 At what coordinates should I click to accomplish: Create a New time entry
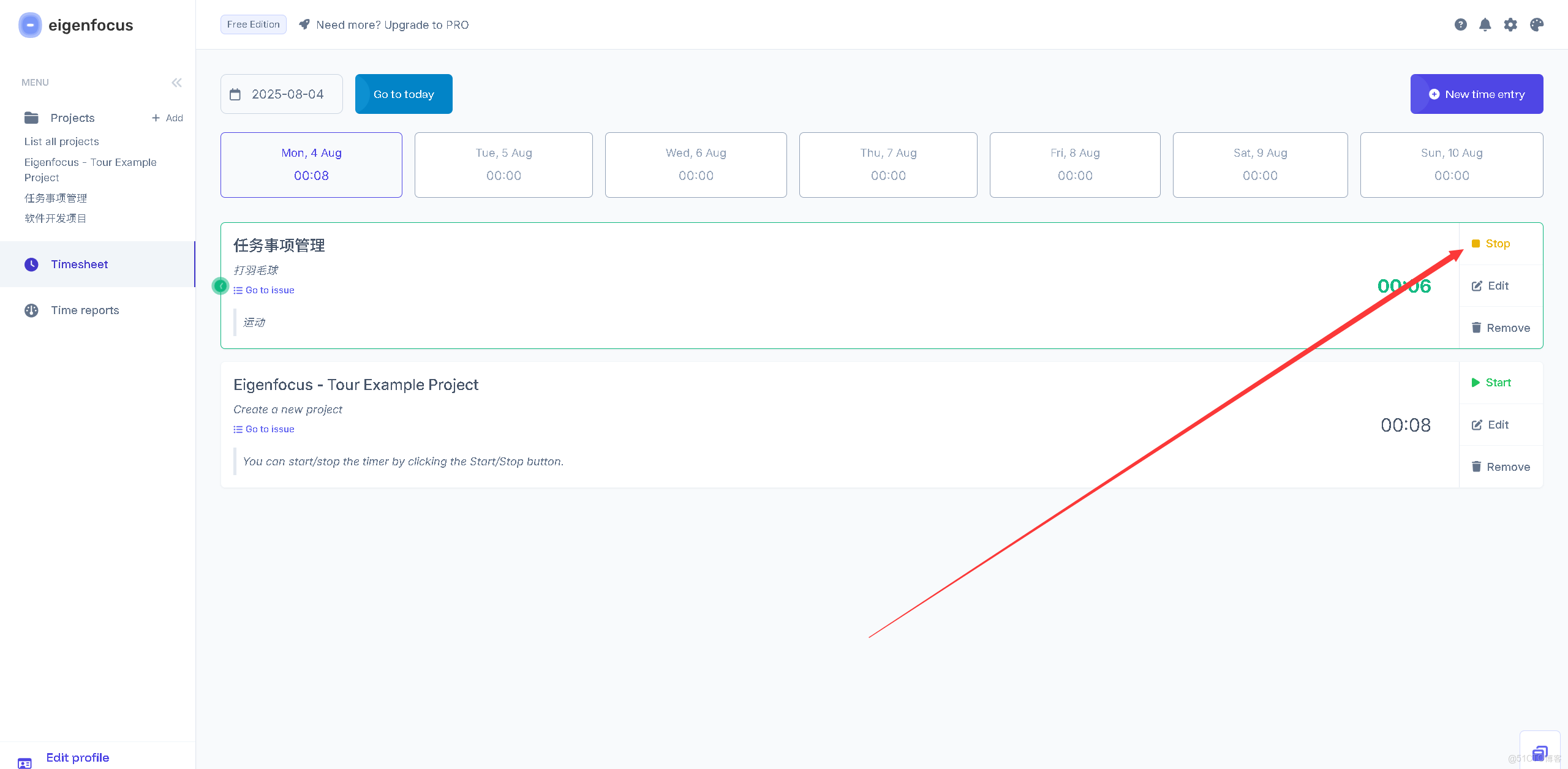pyautogui.click(x=1476, y=94)
